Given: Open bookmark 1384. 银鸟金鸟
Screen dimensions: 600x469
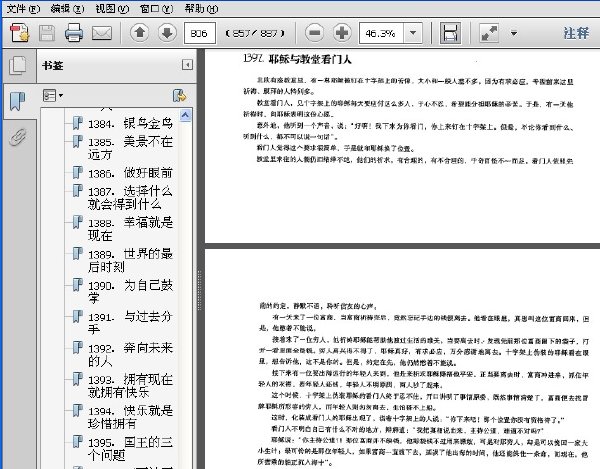Looking at the screenshot, I should coord(130,124).
